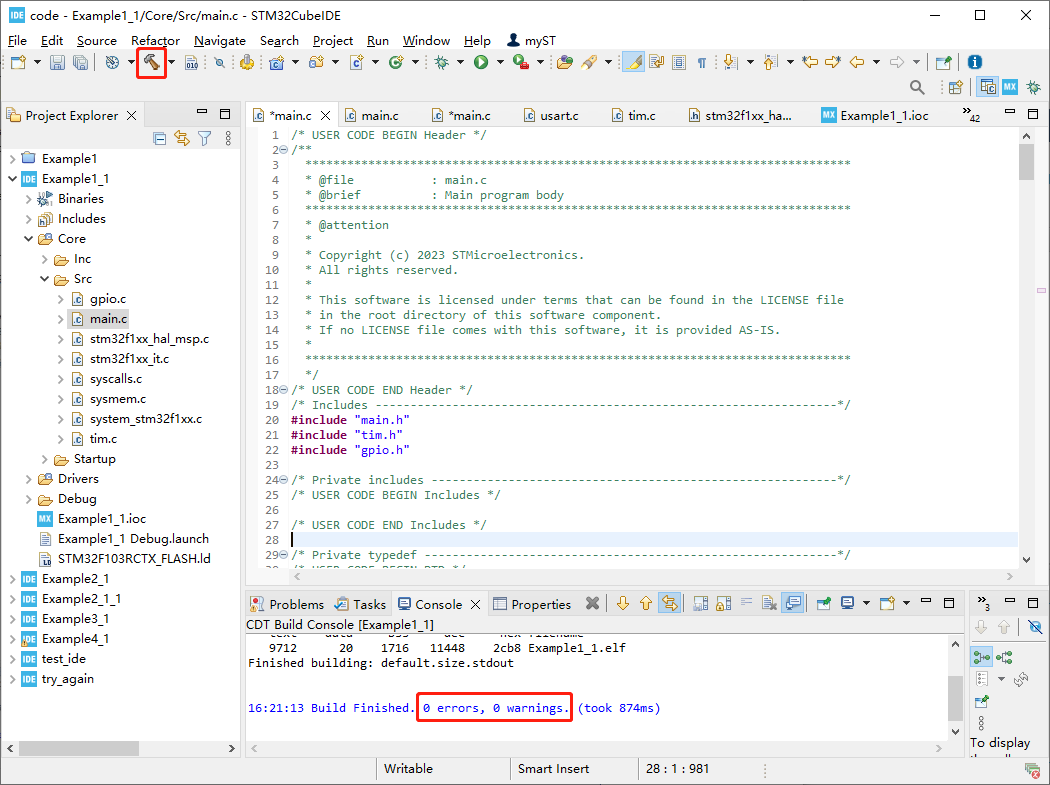Open the myST account link
This screenshot has width=1050, height=785.
(x=532, y=41)
